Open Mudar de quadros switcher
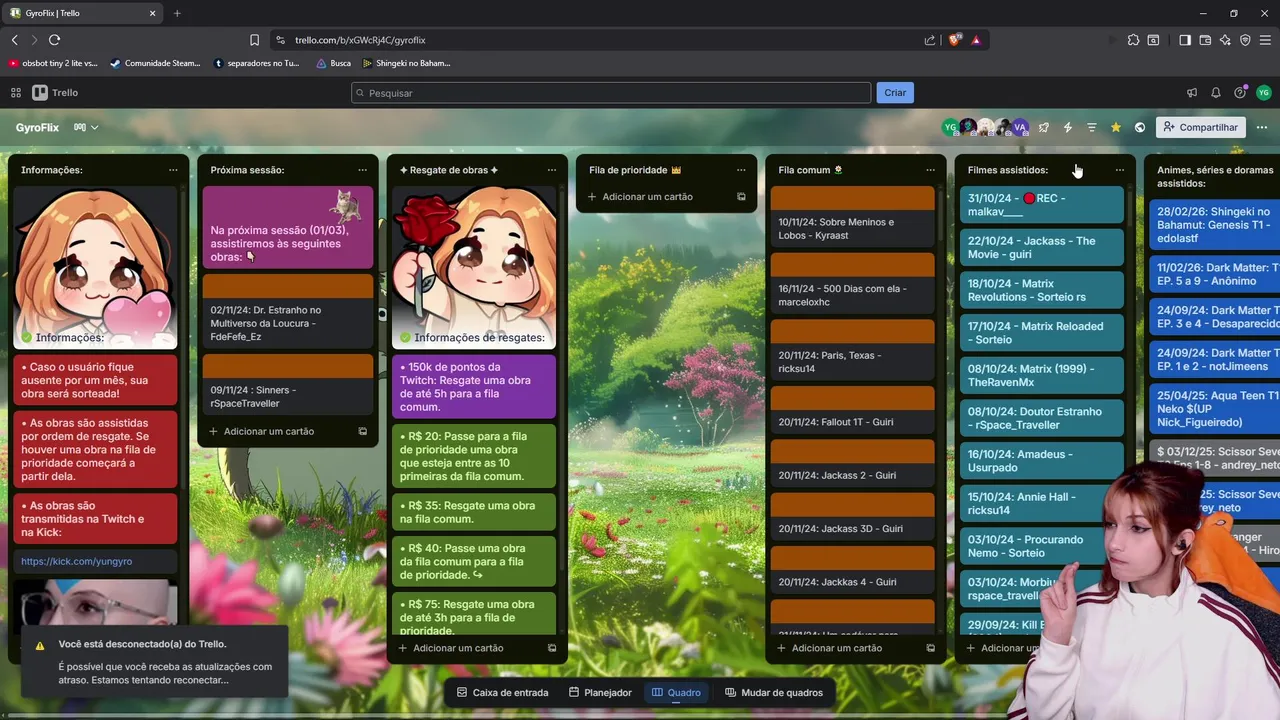The height and width of the screenshot is (720, 1280). pyautogui.click(x=774, y=693)
